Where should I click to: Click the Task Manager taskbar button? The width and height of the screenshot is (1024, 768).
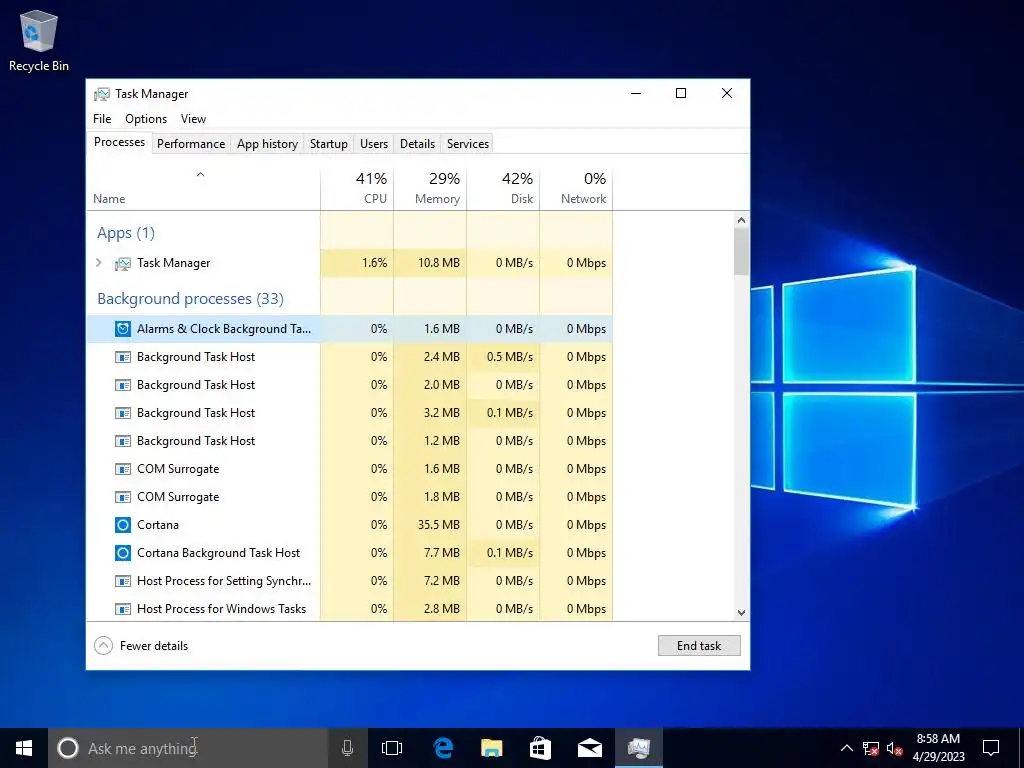pos(639,748)
